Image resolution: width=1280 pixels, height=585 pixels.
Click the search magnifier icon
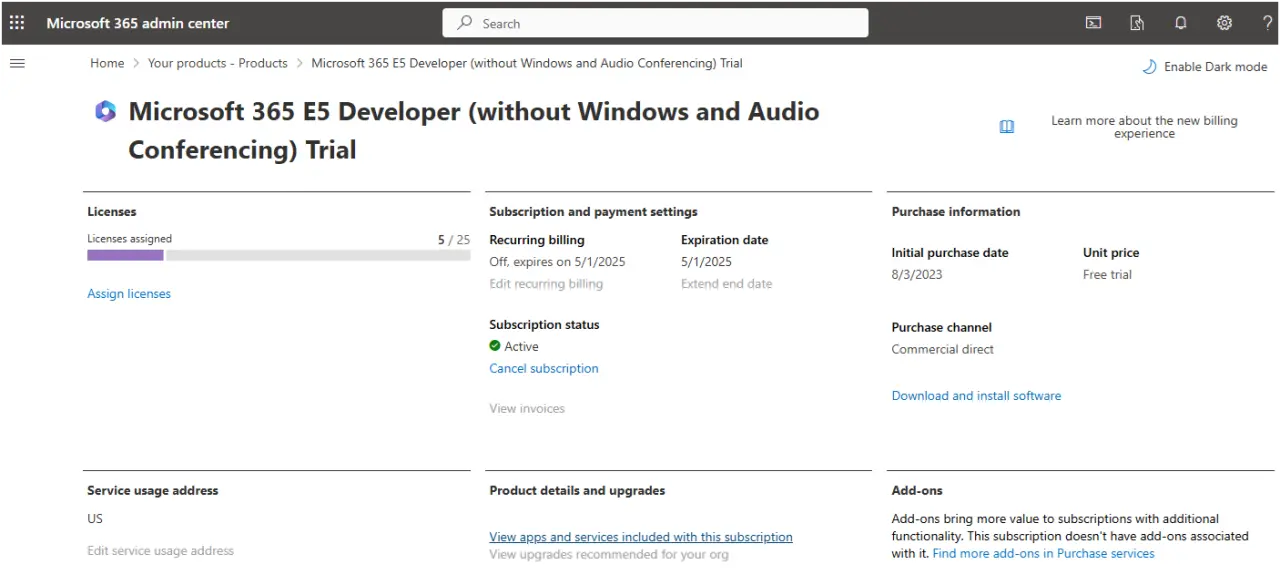[464, 23]
